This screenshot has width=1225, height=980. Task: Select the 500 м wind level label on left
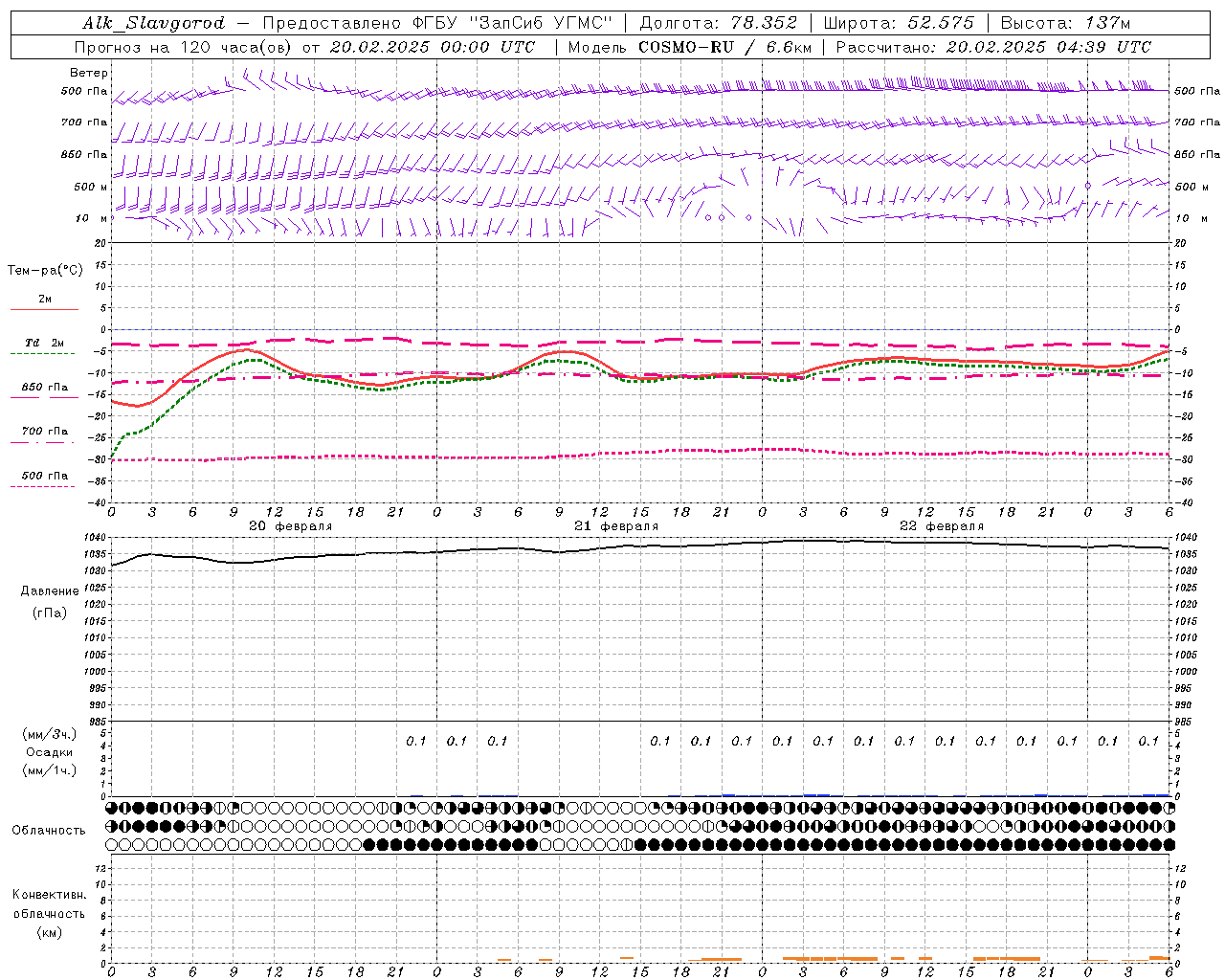click(91, 187)
